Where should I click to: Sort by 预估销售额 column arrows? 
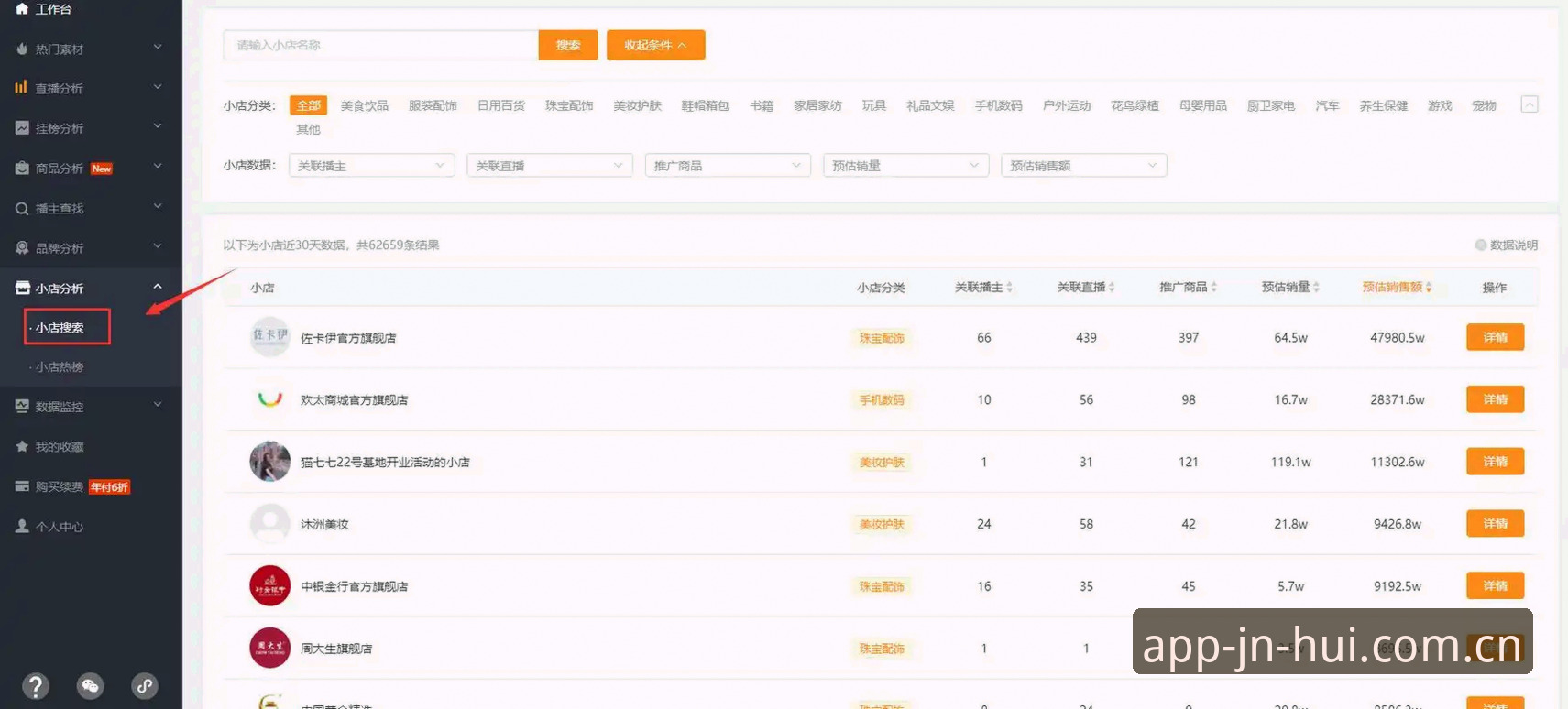click(x=1428, y=288)
